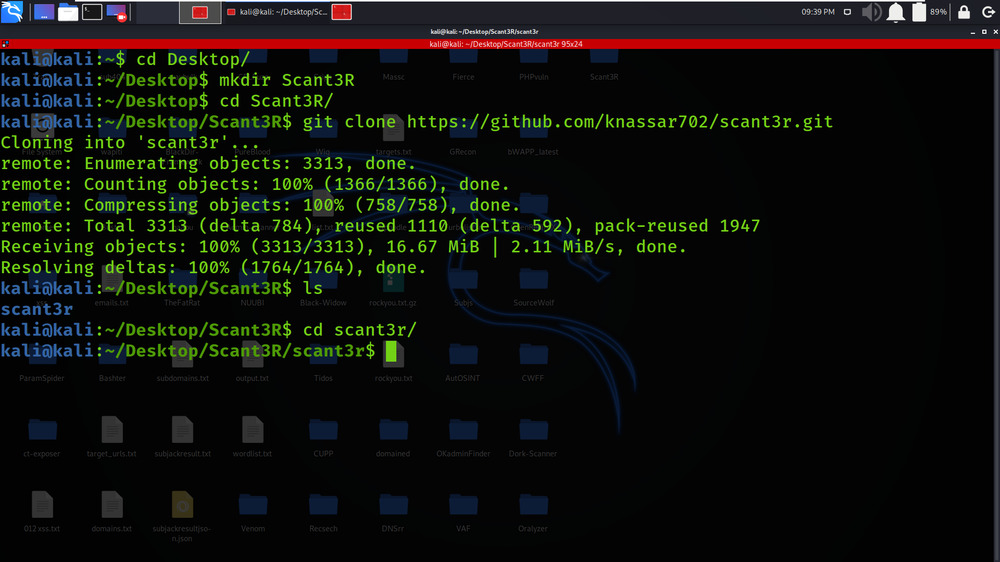Click the 'scant3r' directory listing output
The height and width of the screenshot is (562, 1000).
tap(36, 309)
